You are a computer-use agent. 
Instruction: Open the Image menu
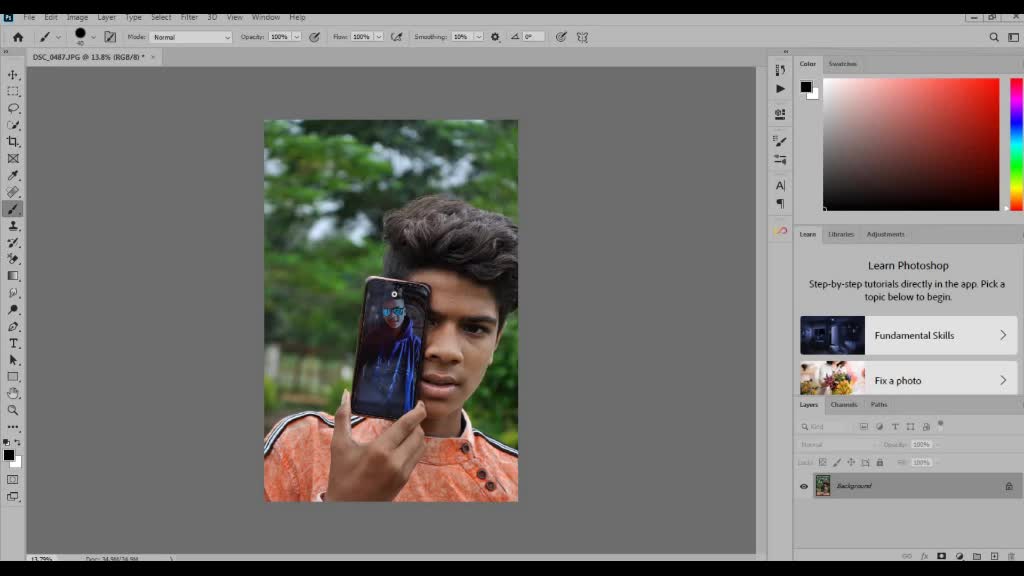77,18
